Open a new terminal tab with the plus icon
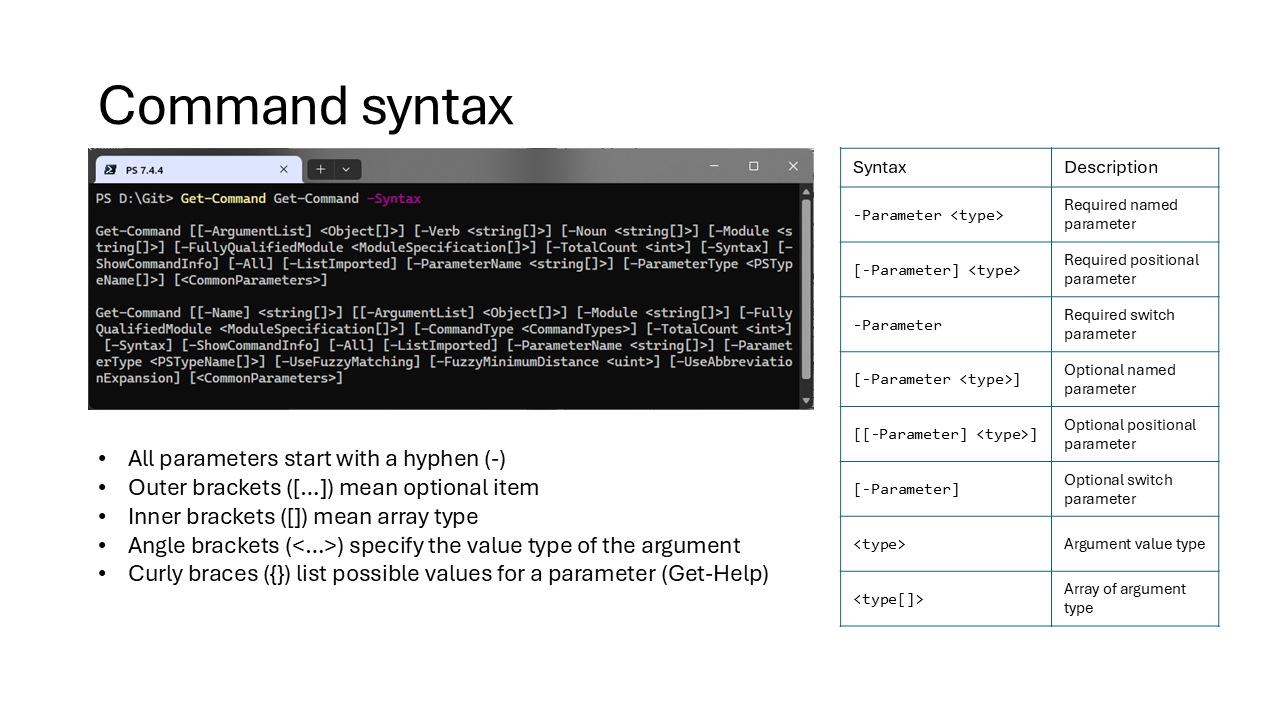1280x720 pixels. click(318, 169)
